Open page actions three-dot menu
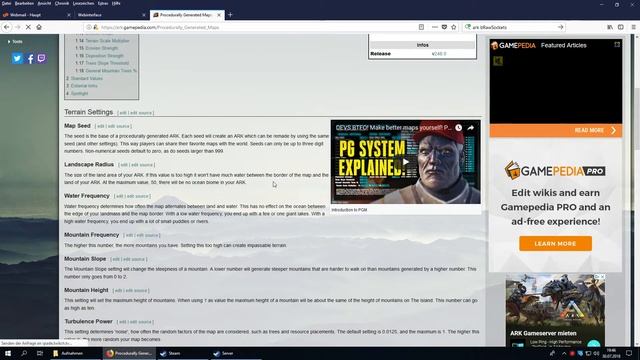 435,27
